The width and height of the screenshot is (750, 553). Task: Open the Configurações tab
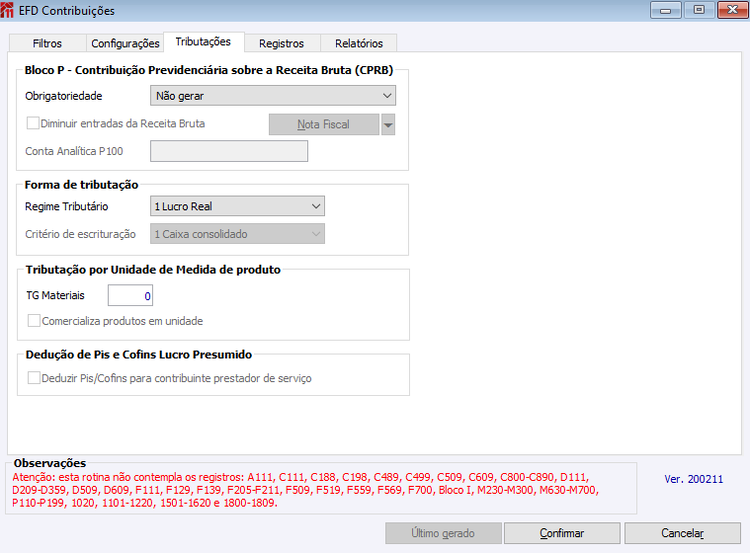click(125, 43)
